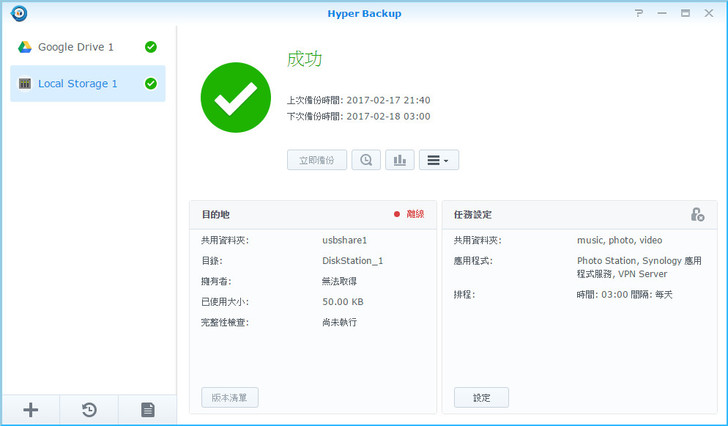
Task: Click Google Drive 1 green status checkmark
Action: [x=151, y=47]
